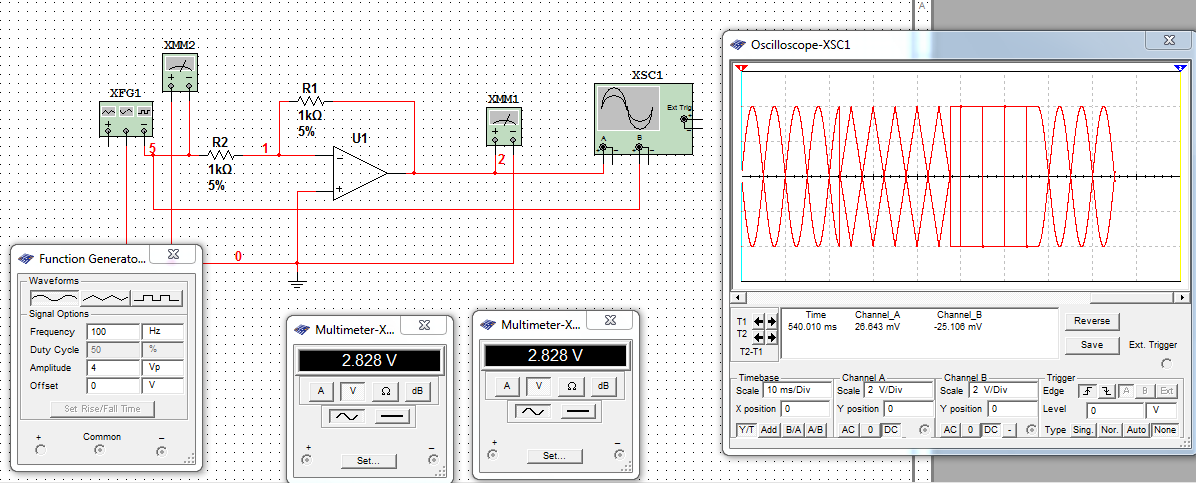
Task: Switch left-hand multimeter to ohms mode
Action: pyautogui.click(x=385, y=391)
